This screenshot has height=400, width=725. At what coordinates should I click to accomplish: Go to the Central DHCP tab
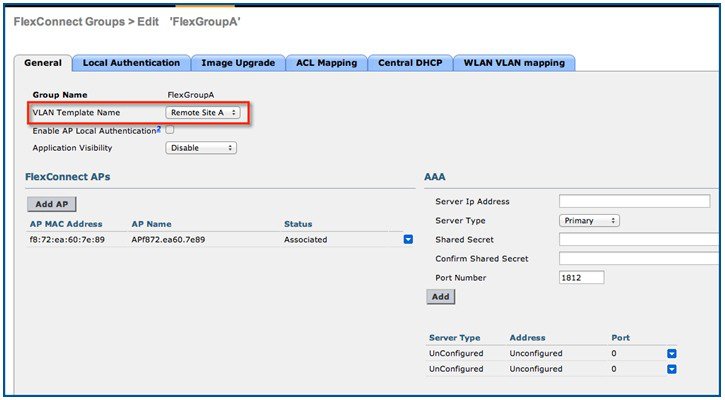click(x=410, y=63)
